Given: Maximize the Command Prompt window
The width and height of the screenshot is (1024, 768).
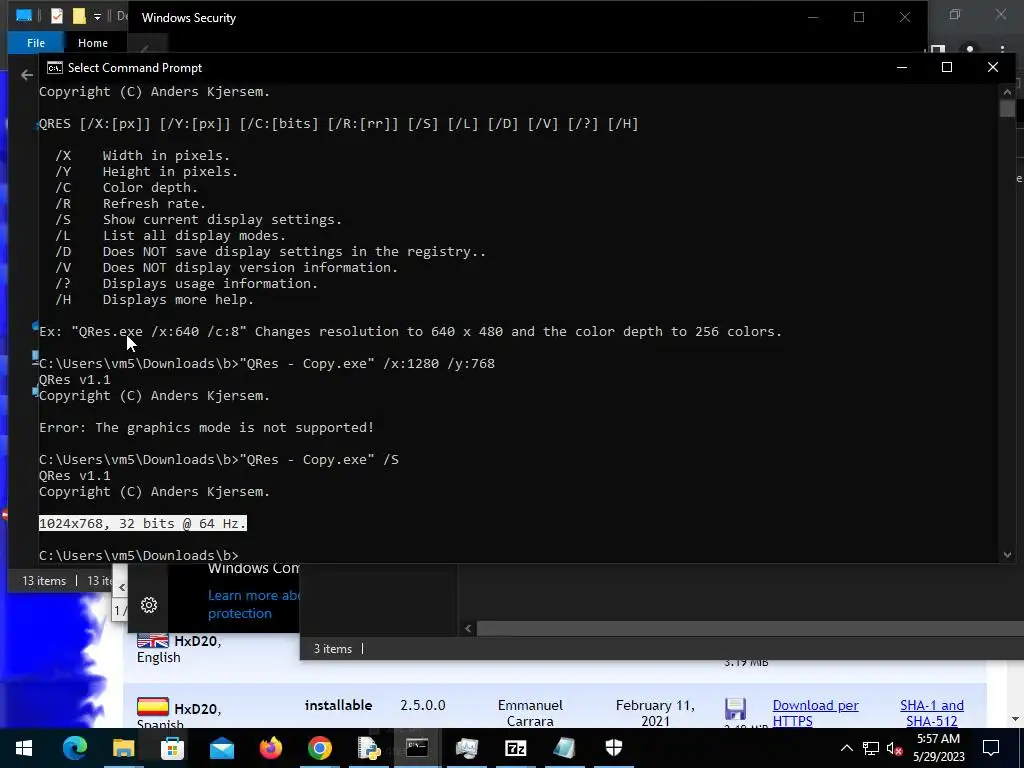Looking at the screenshot, I should [x=947, y=67].
